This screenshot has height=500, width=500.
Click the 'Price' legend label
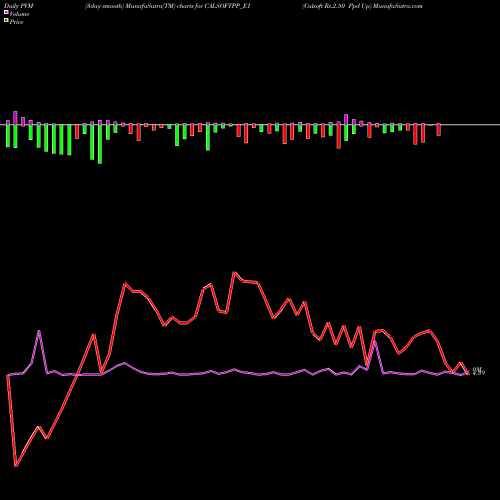[16, 22]
